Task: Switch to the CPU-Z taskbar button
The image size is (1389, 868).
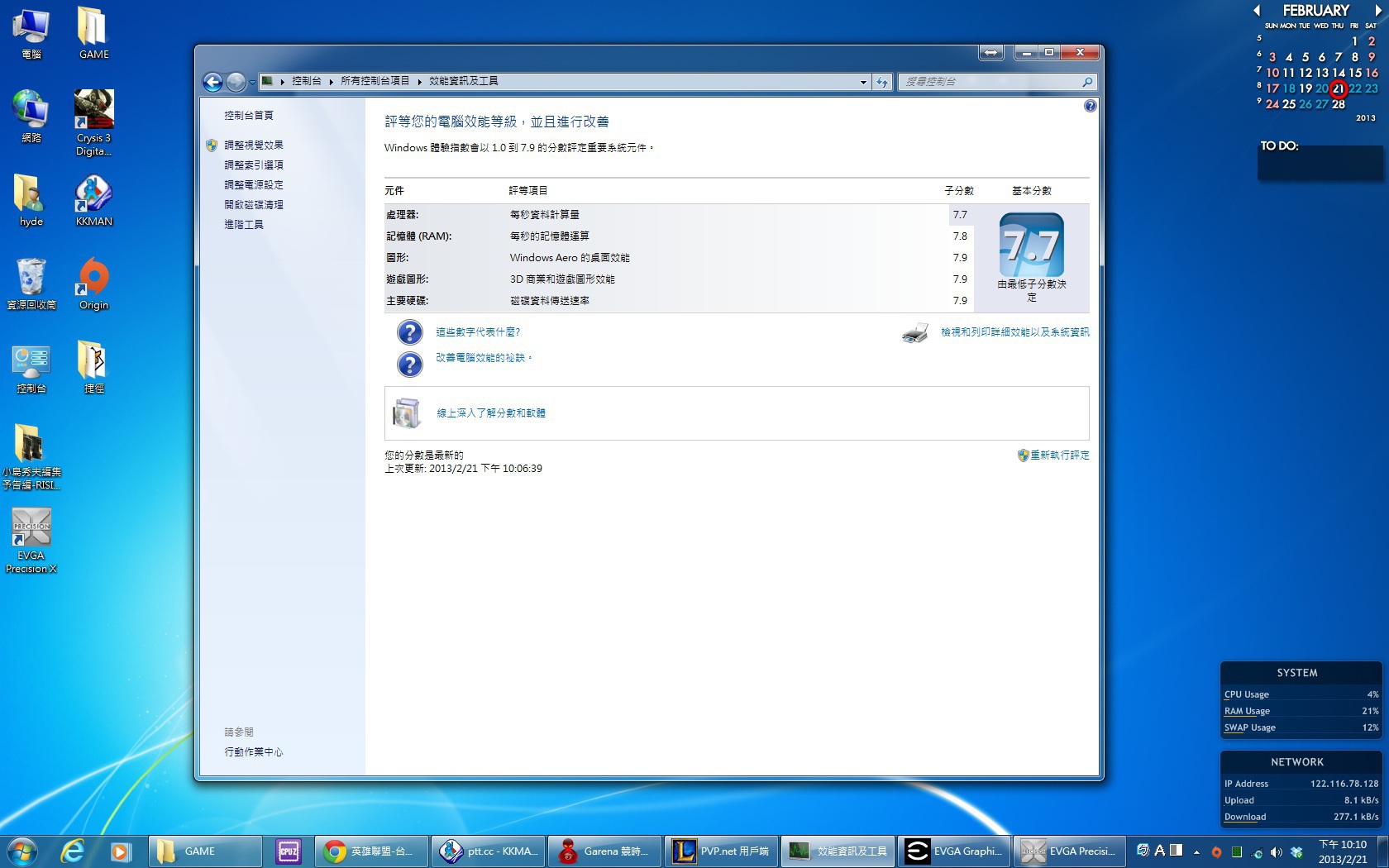Action: tap(288, 851)
